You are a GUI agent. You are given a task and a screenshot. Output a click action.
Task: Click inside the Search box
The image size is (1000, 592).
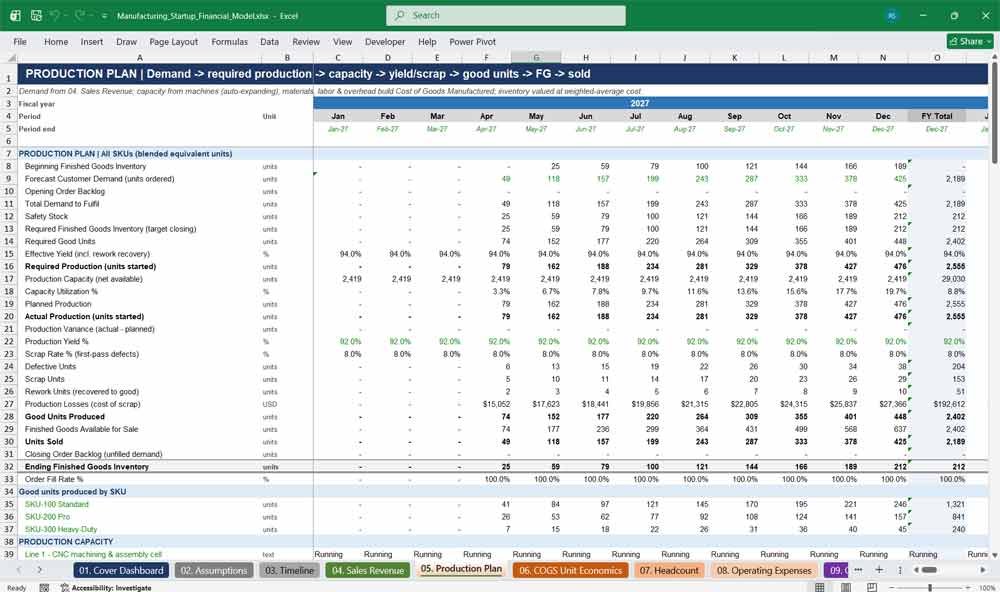click(x=505, y=15)
